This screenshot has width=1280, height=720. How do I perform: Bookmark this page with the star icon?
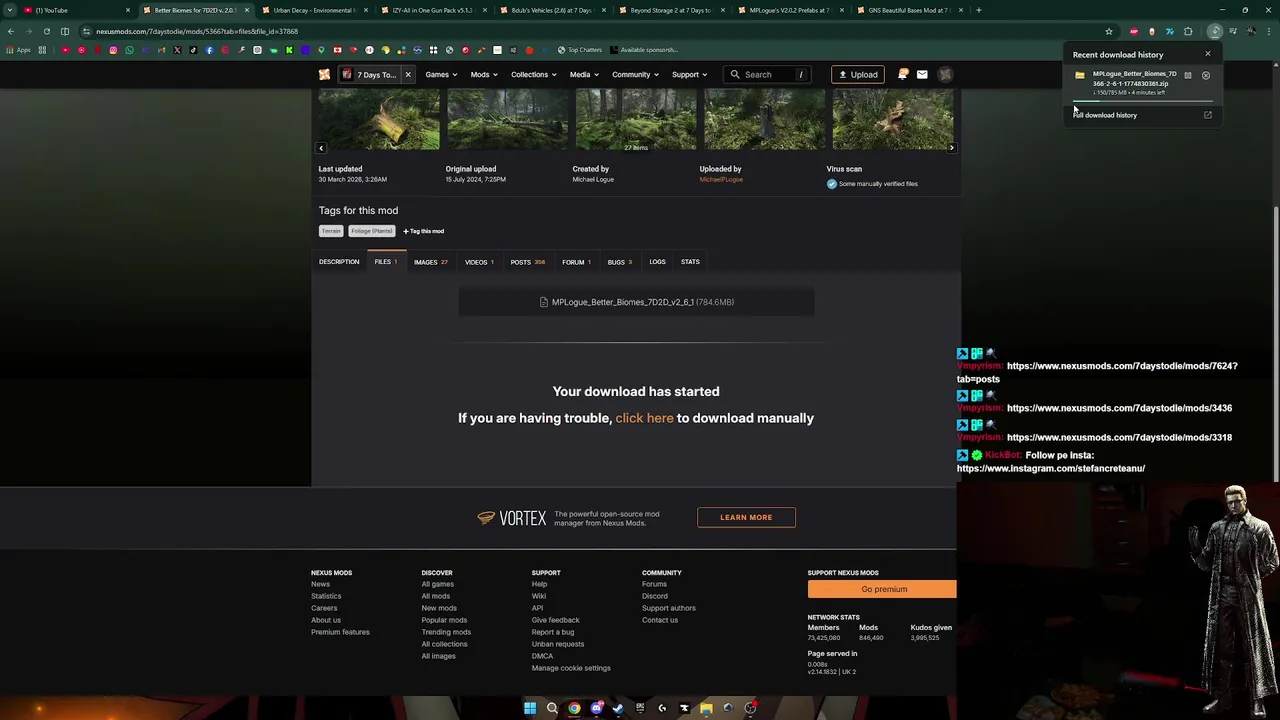point(1109,31)
